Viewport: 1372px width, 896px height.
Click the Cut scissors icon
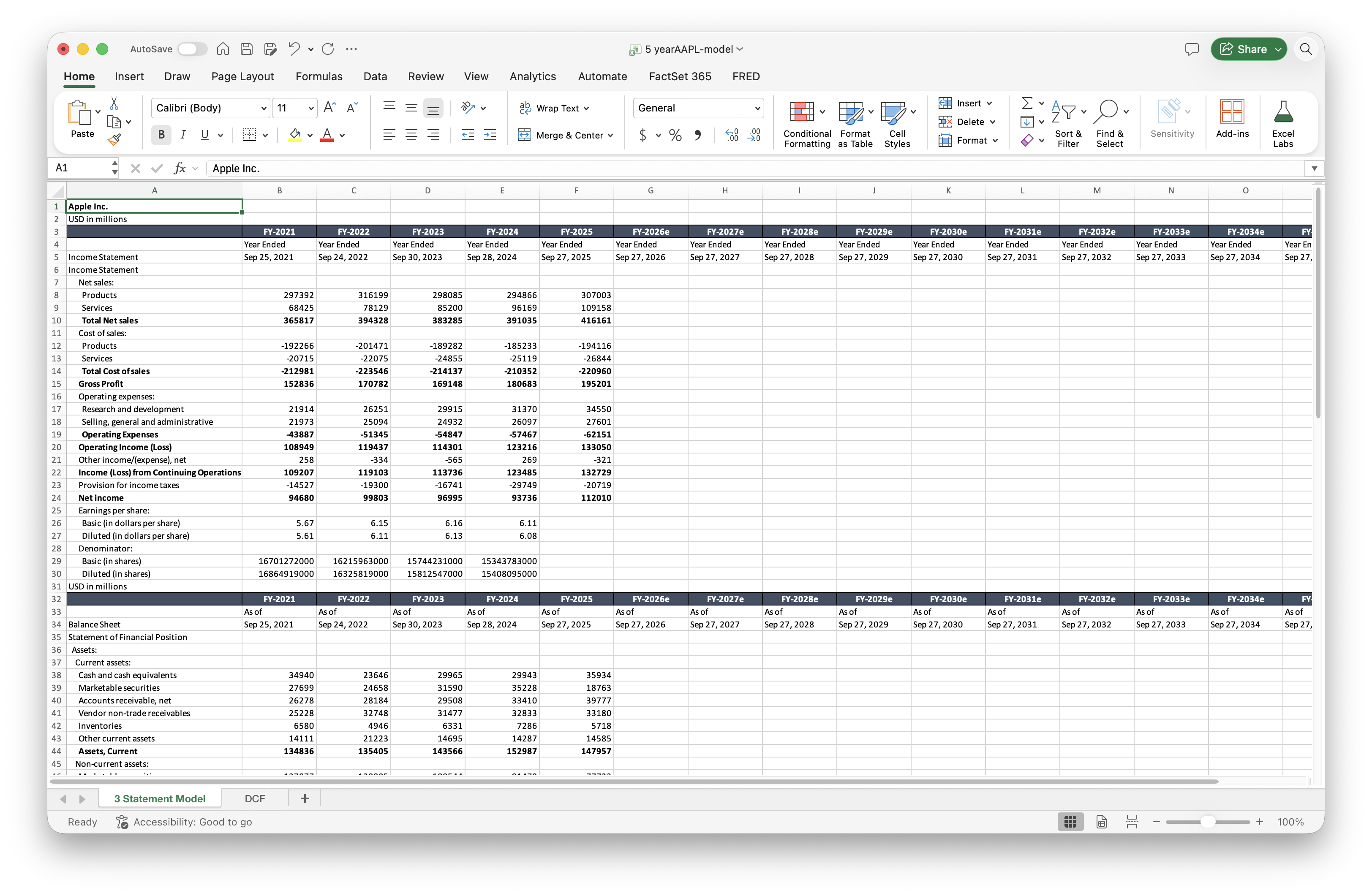[x=114, y=104]
